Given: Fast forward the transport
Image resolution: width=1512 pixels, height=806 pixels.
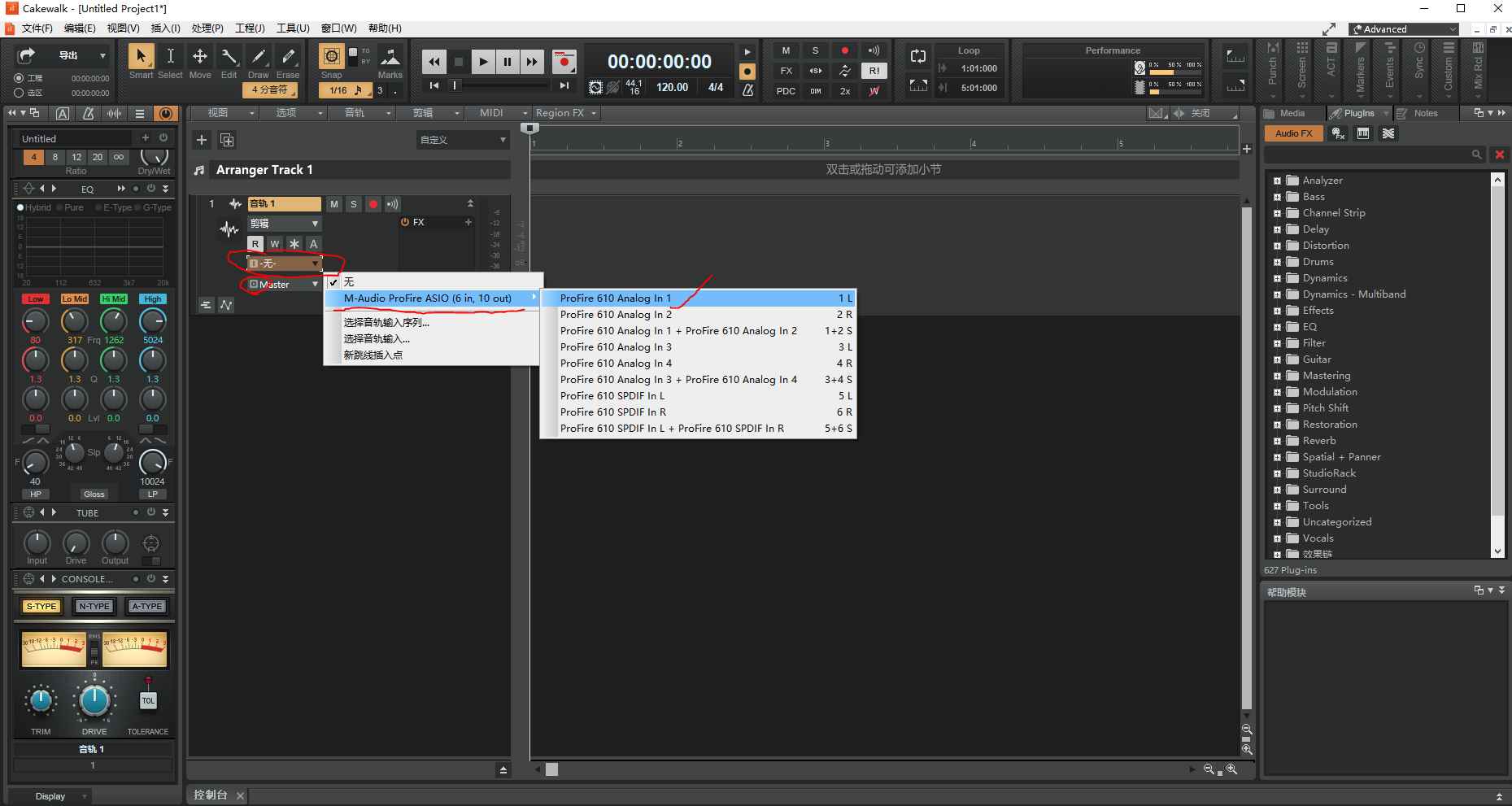Looking at the screenshot, I should 532,61.
